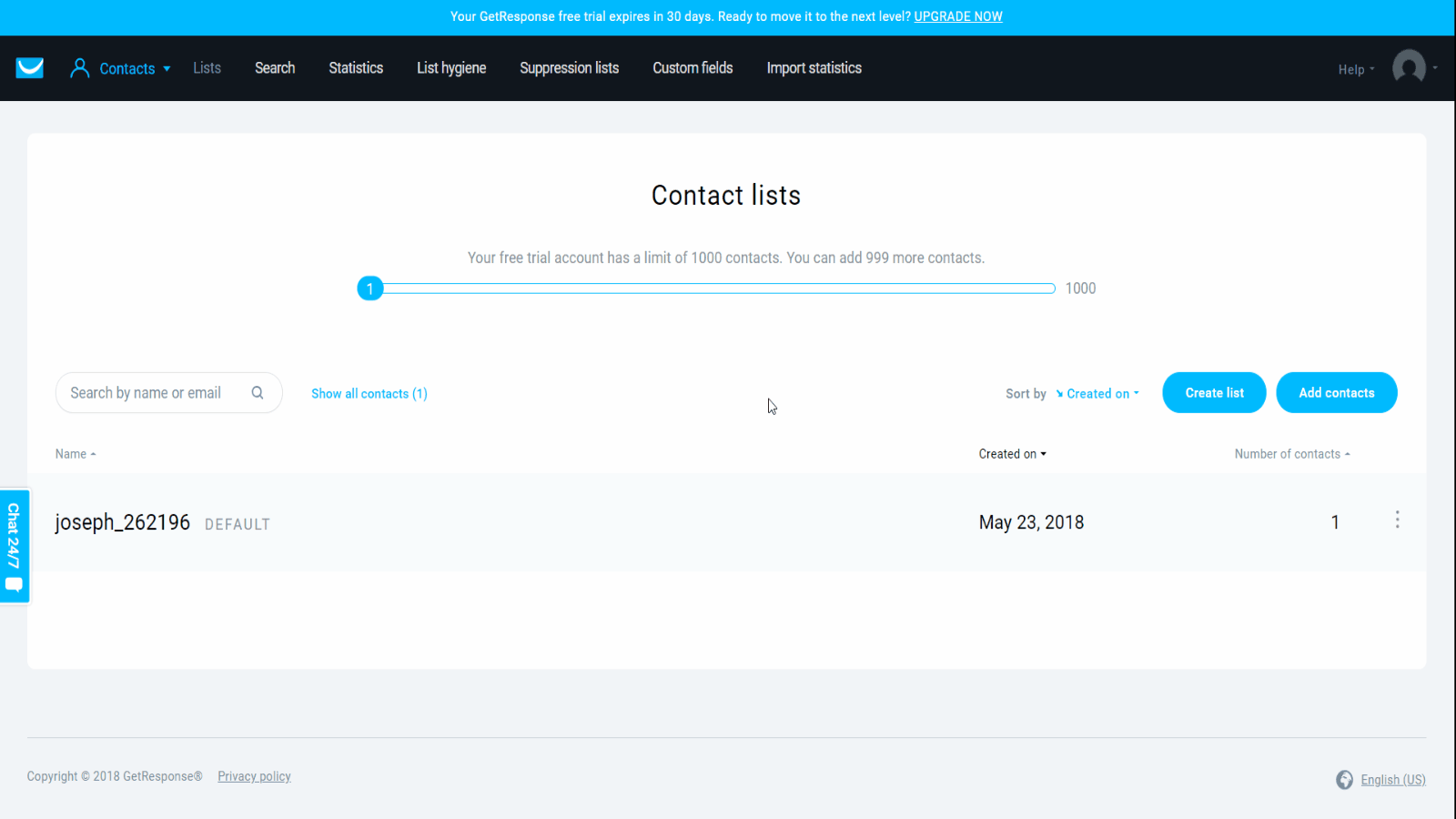Open the Chat 24/7 side tab
Image resolution: width=1456 pixels, height=819 pixels.
[15, 546]
